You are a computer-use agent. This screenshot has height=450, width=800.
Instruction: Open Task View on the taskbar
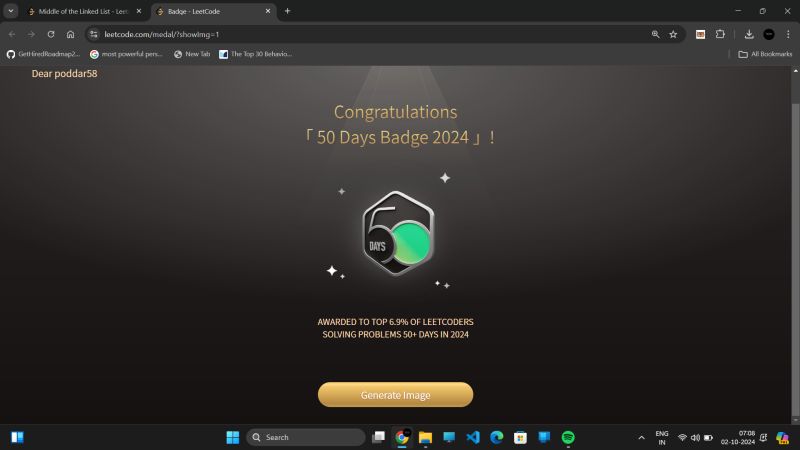pyautogui.click(x=379, y=437)
